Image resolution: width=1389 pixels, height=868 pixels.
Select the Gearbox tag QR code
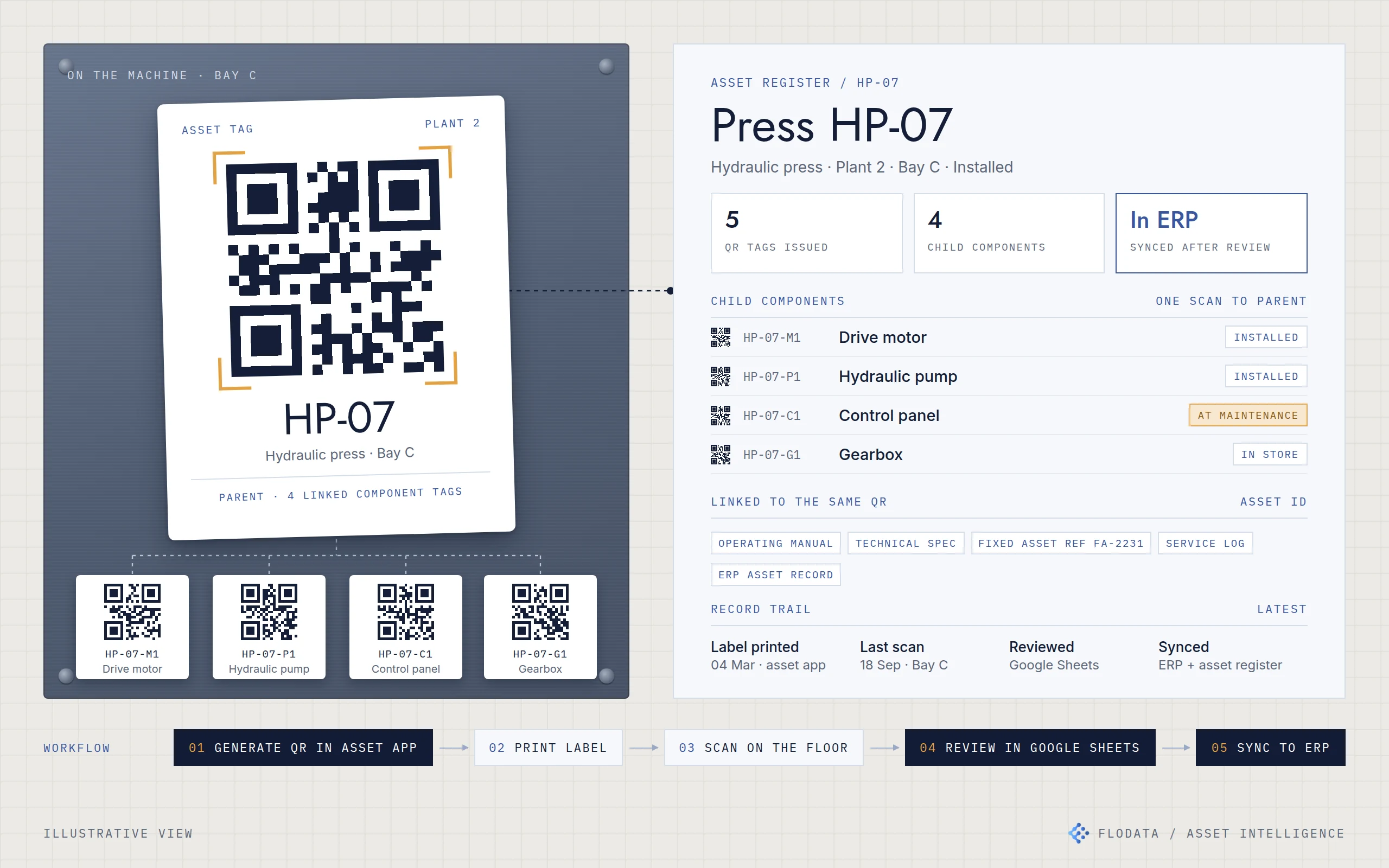(x=540, y=612)
